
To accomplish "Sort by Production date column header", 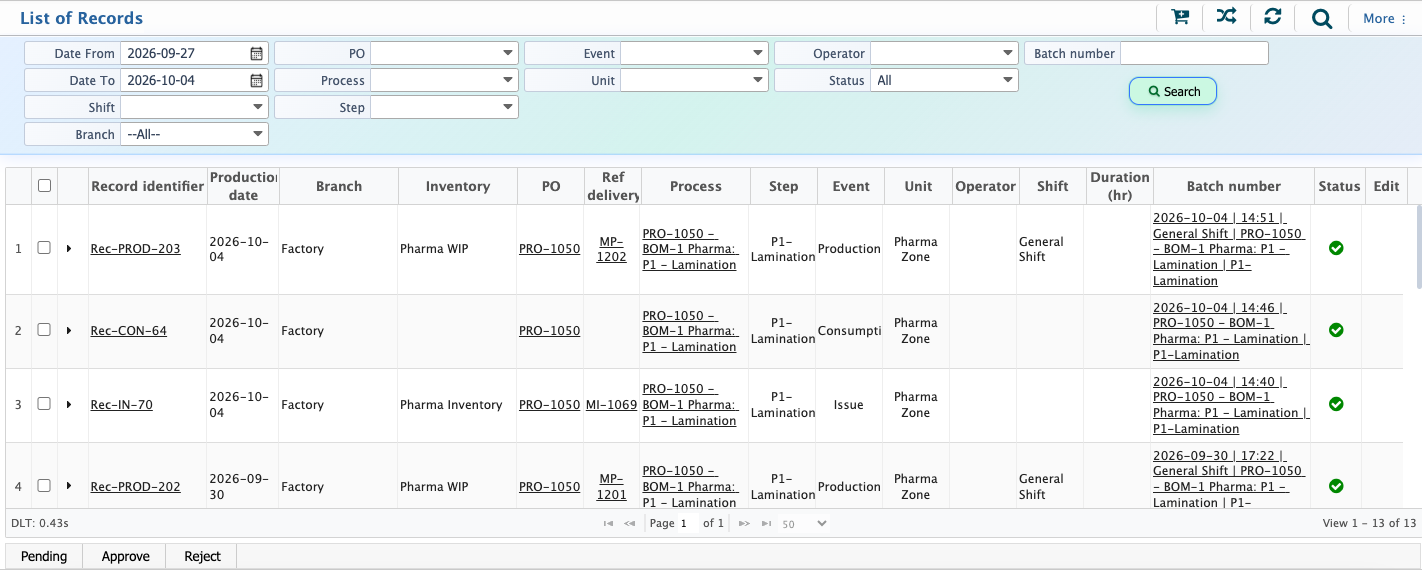I will click(243, 186).
